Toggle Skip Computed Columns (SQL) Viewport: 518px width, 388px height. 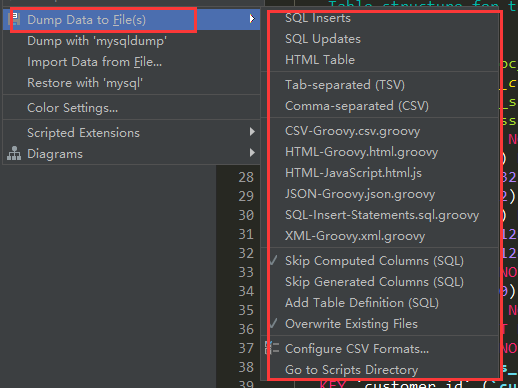[374, 261]
